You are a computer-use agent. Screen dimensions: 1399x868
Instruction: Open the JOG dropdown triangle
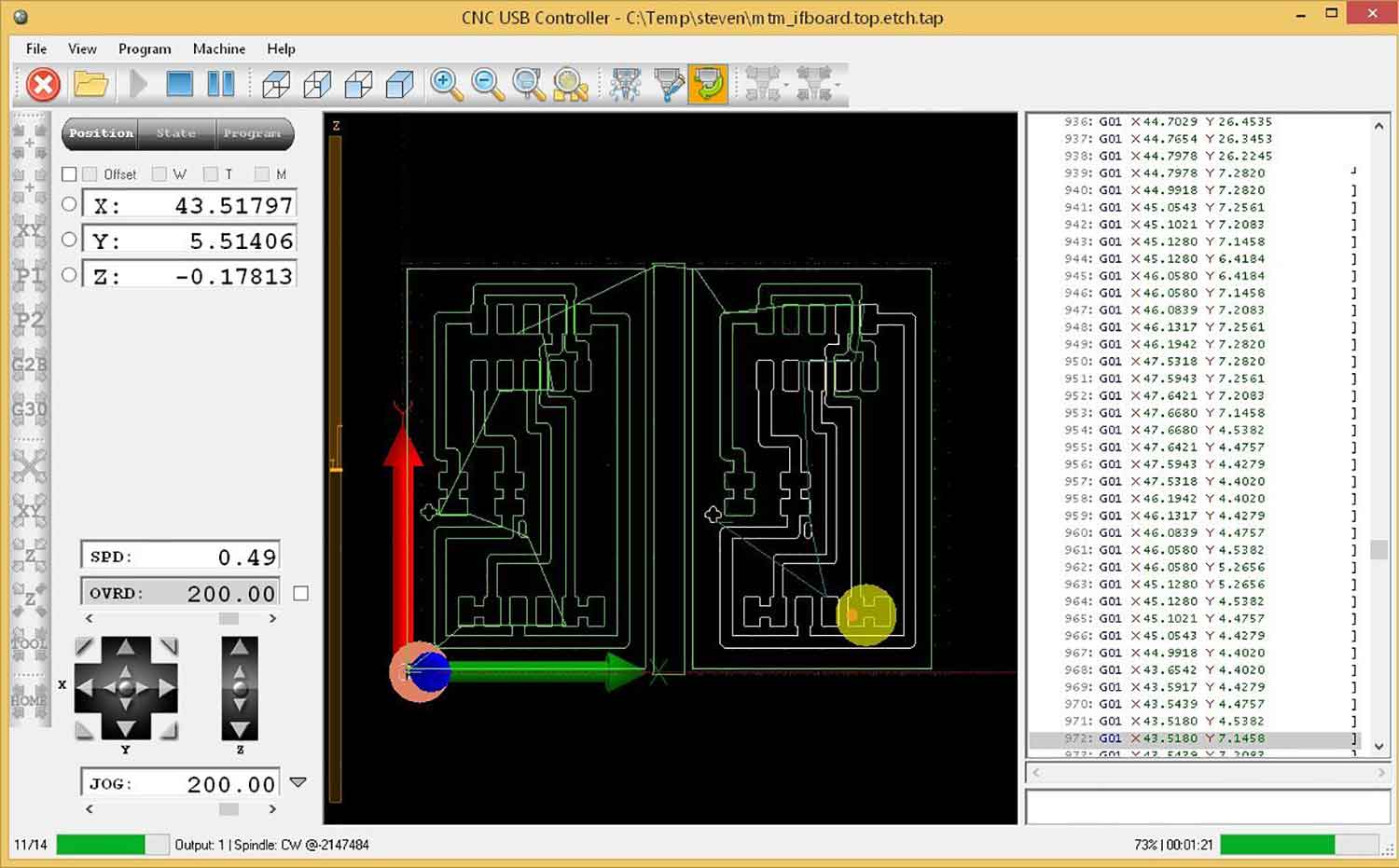pos(298,782)
